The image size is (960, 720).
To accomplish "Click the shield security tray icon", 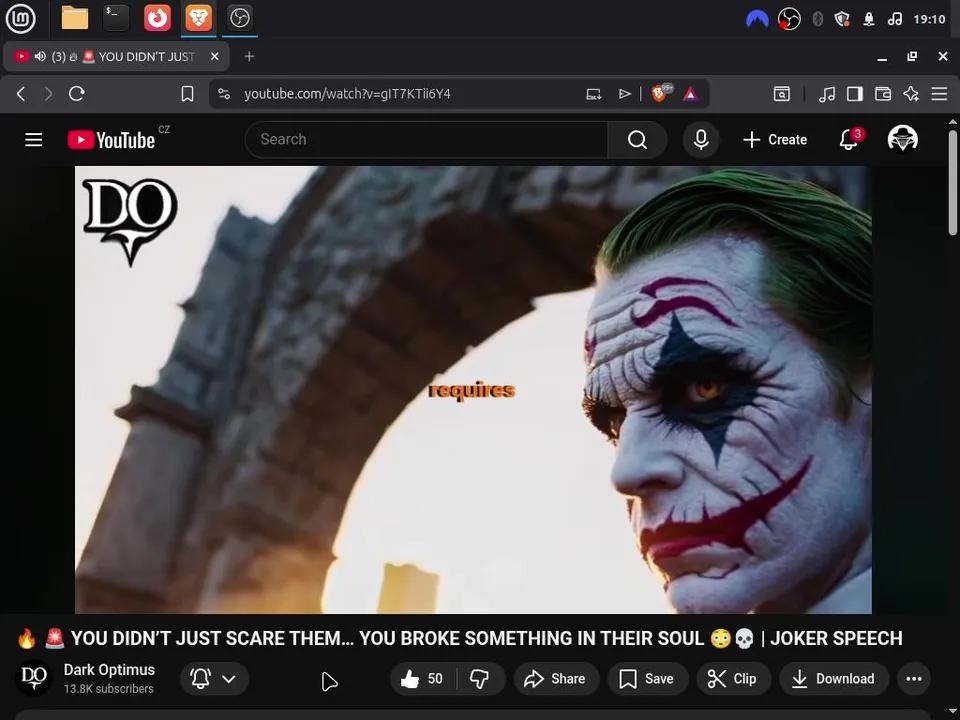I will tap(842, 19).
